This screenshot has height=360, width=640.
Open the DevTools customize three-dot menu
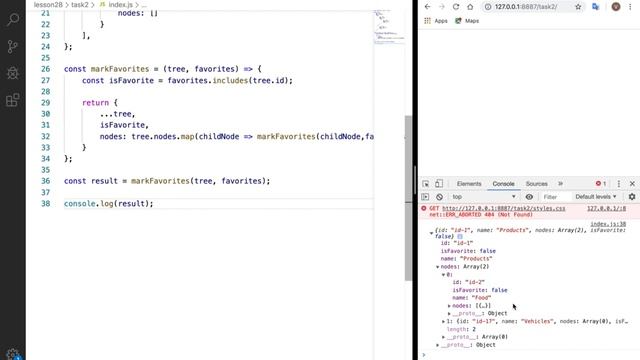pyautogui.click(x=619, y=184)
